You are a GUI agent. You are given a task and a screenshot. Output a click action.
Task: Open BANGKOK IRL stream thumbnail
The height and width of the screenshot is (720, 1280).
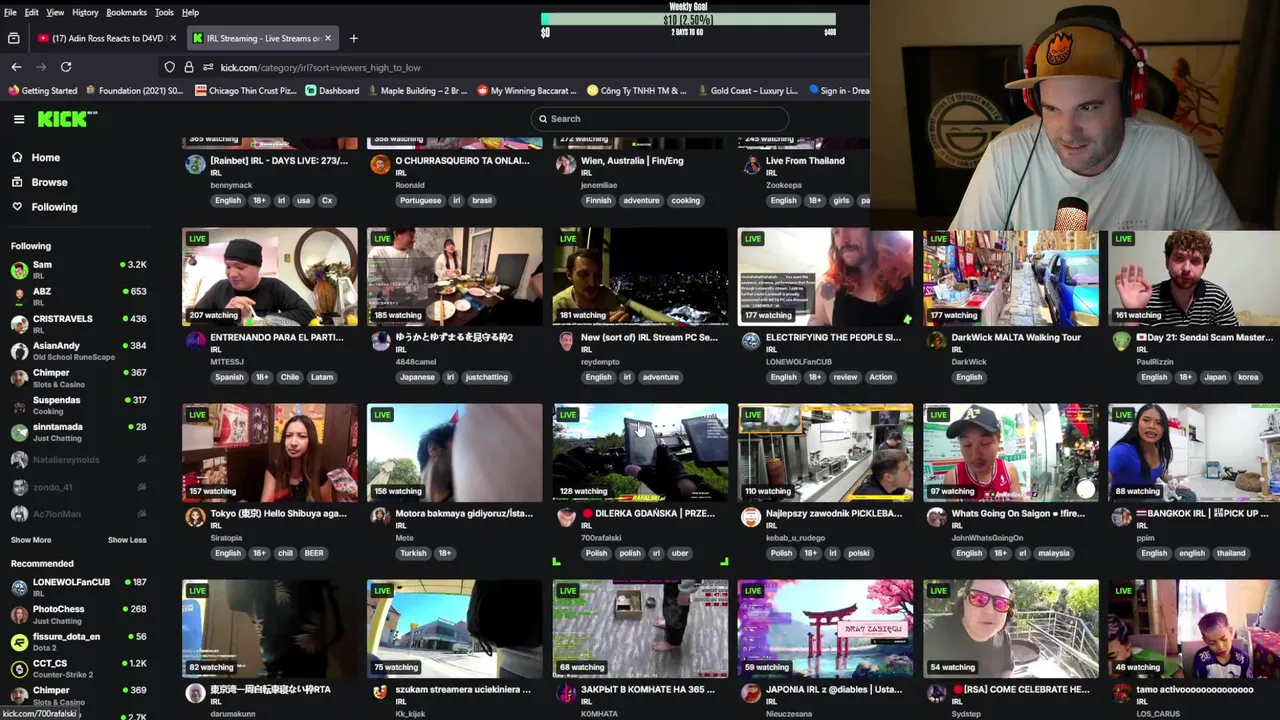(1194, 453)
